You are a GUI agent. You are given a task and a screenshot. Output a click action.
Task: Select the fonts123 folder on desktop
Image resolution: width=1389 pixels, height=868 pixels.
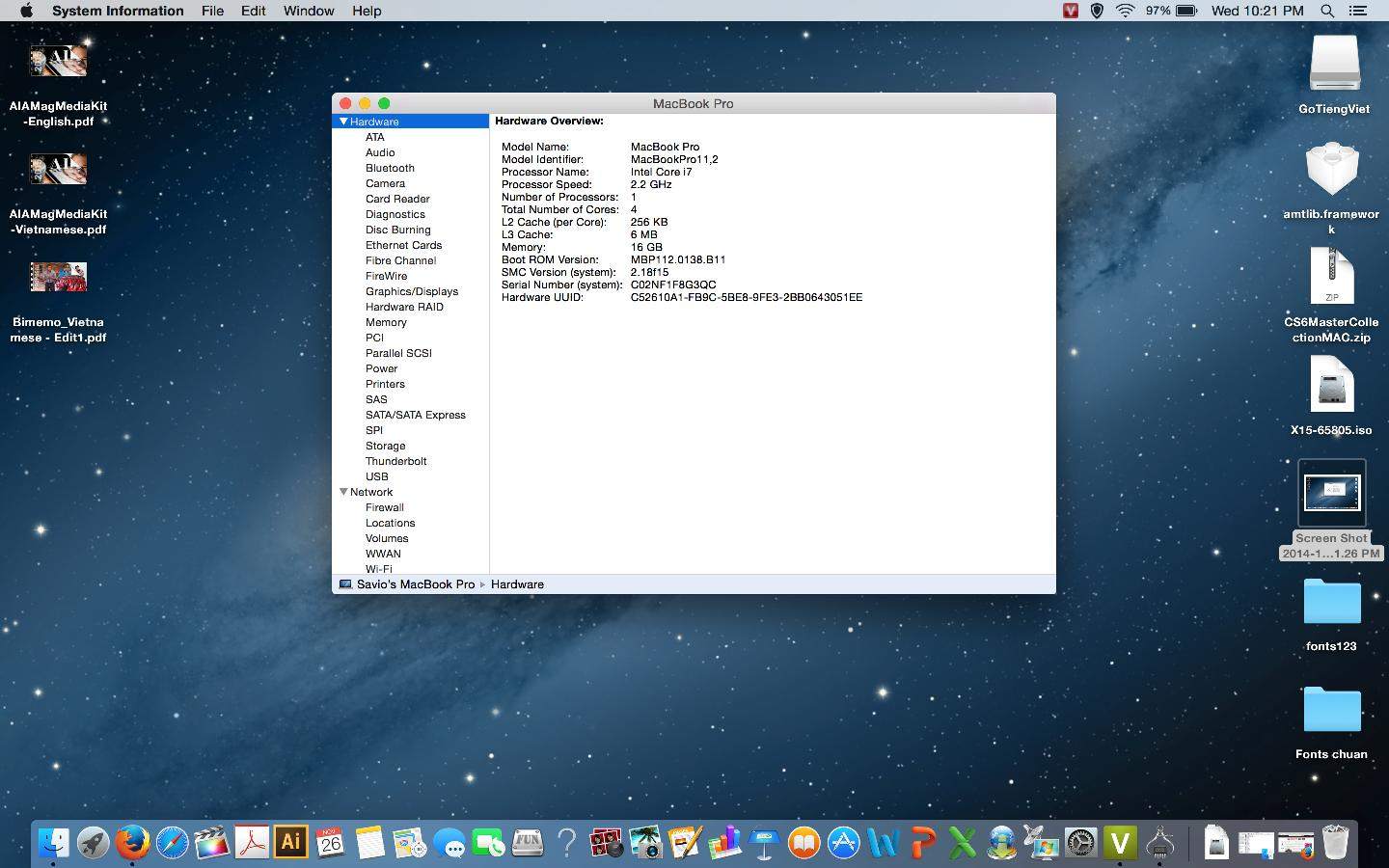click(x=1332, y=603)
